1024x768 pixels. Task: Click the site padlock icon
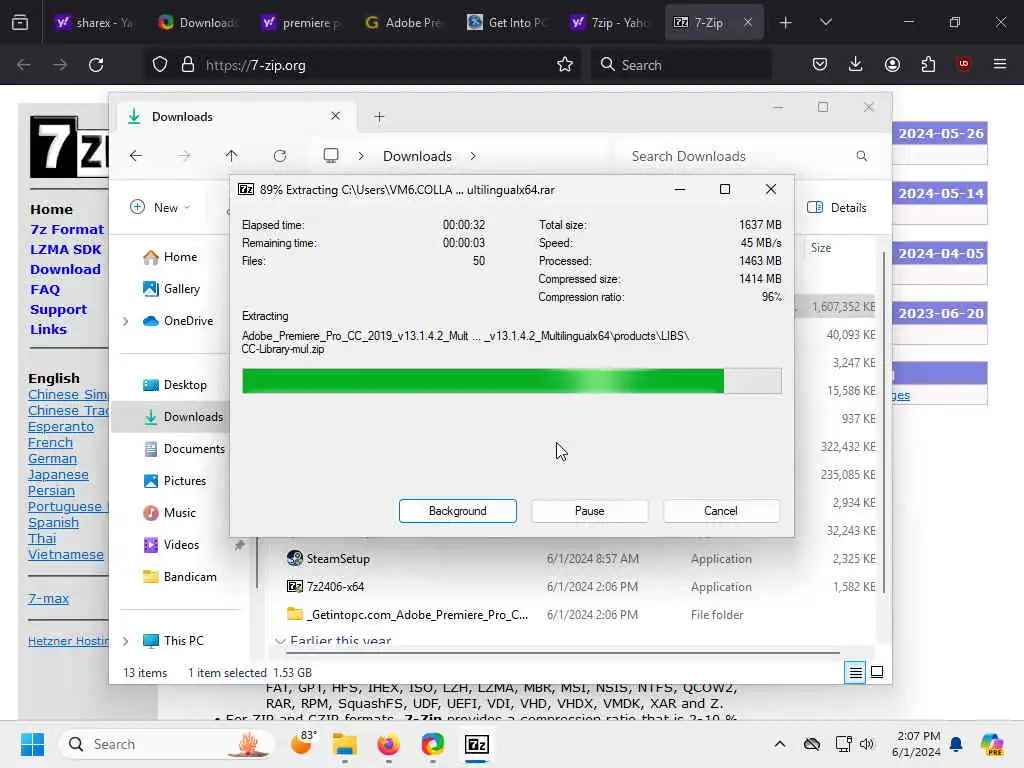[x=188, y=65]
